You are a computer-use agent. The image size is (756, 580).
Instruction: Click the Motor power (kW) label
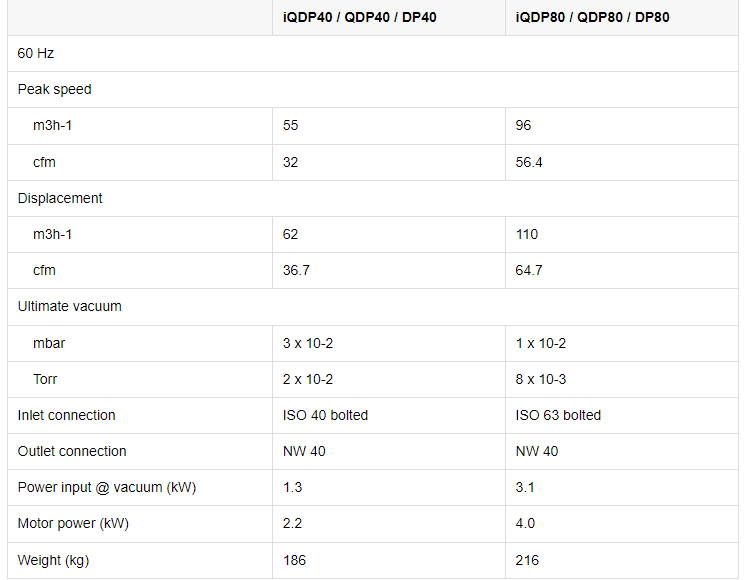point(73,524)
